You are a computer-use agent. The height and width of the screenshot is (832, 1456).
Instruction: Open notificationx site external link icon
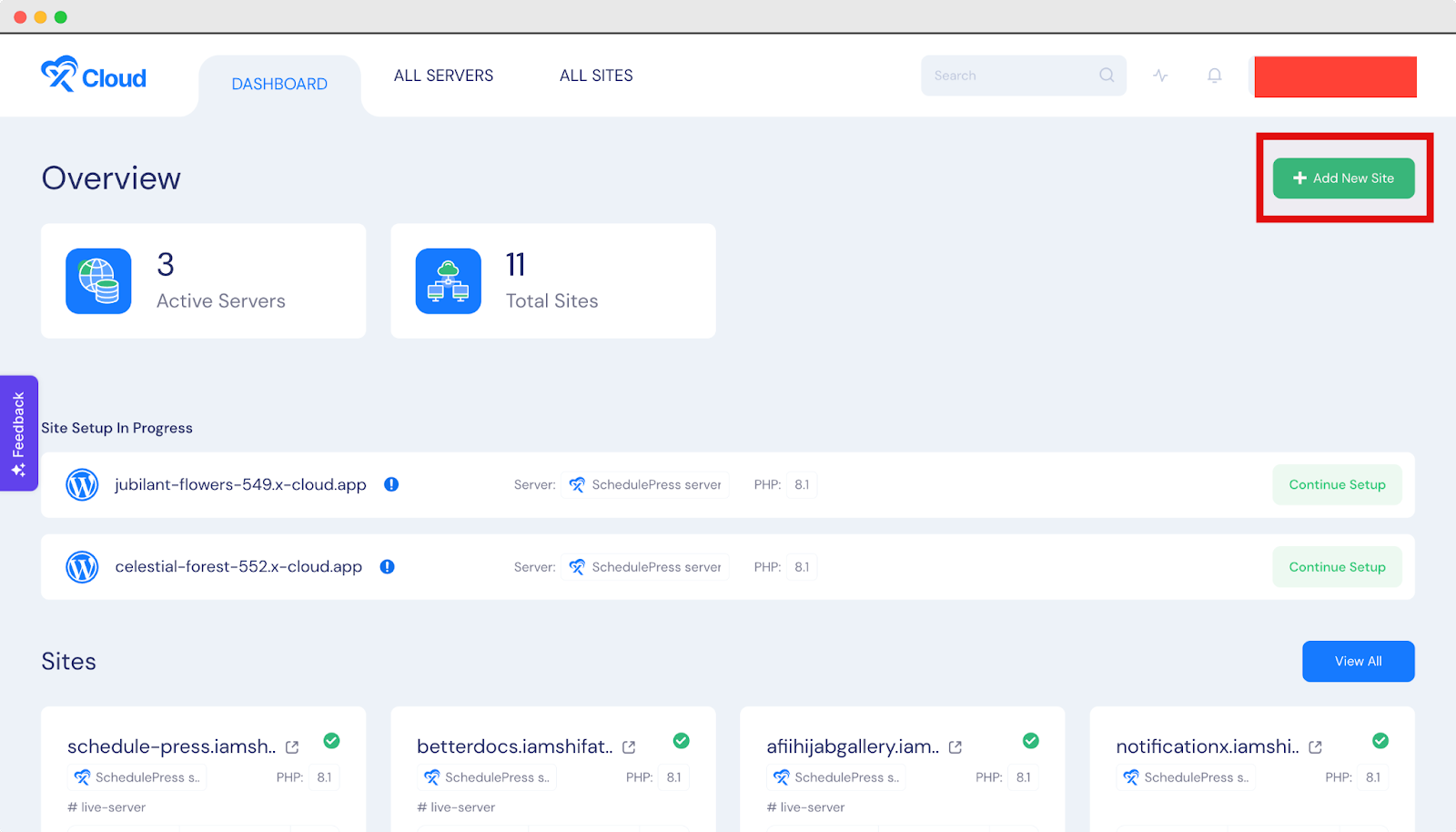coord(1315,747)
